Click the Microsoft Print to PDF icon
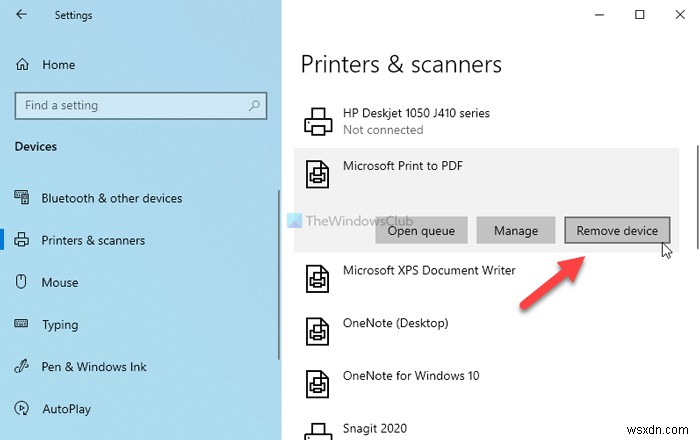This screenshot has width=700, height=440. tap(317, 174)
